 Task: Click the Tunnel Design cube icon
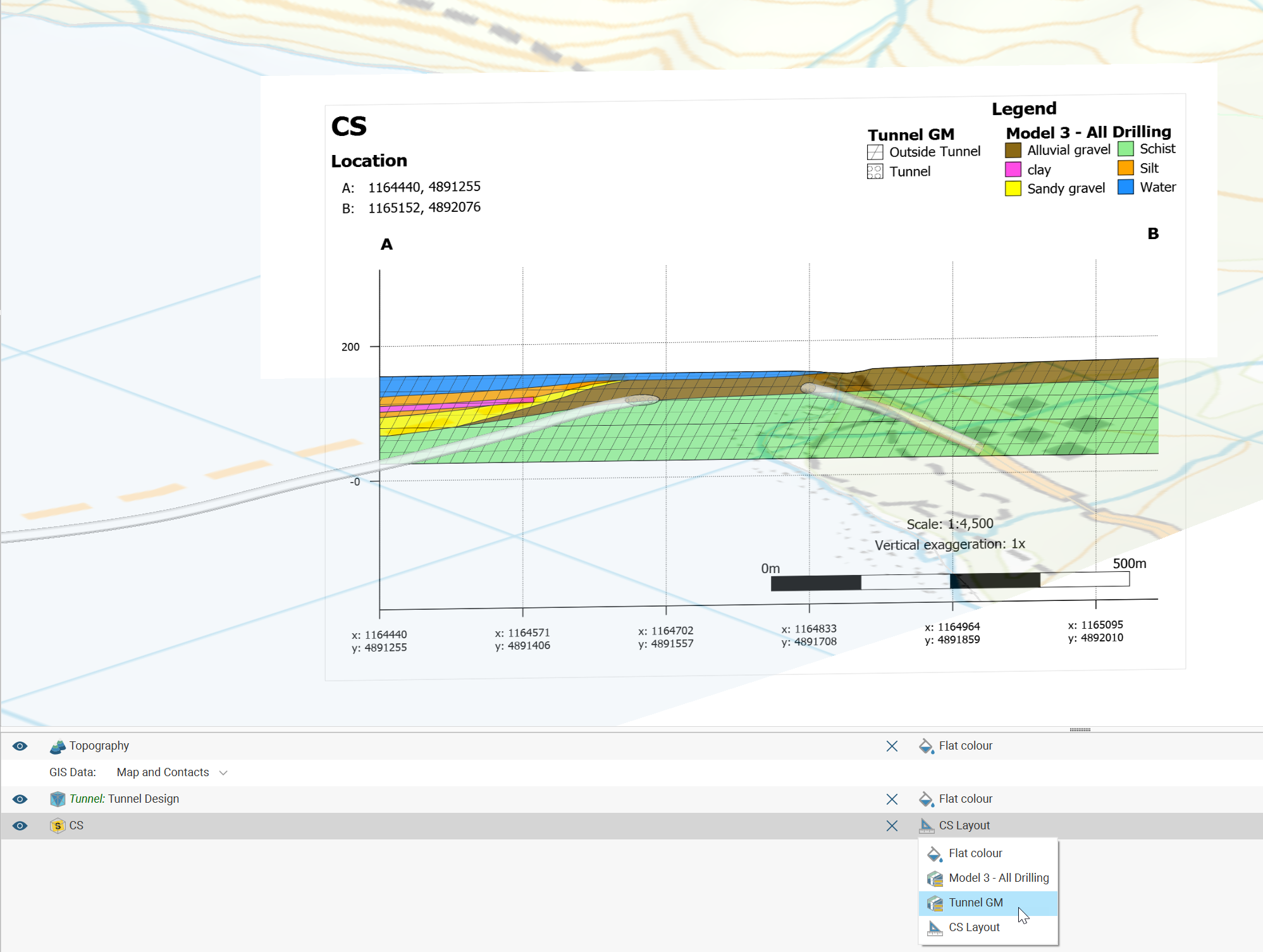coord(58,800)
